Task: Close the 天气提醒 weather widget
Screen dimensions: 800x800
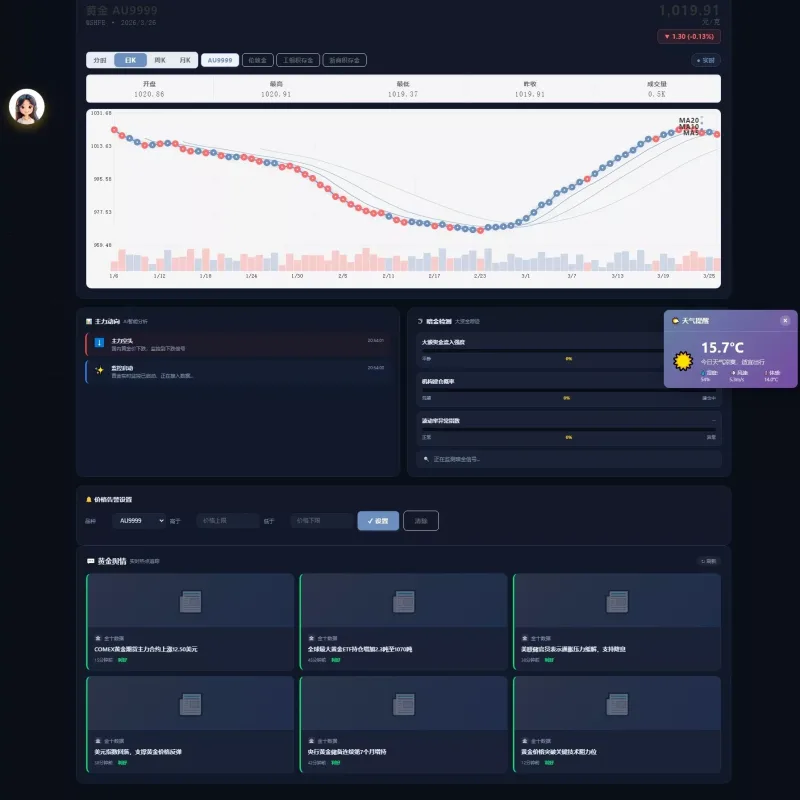Action: 785,320
